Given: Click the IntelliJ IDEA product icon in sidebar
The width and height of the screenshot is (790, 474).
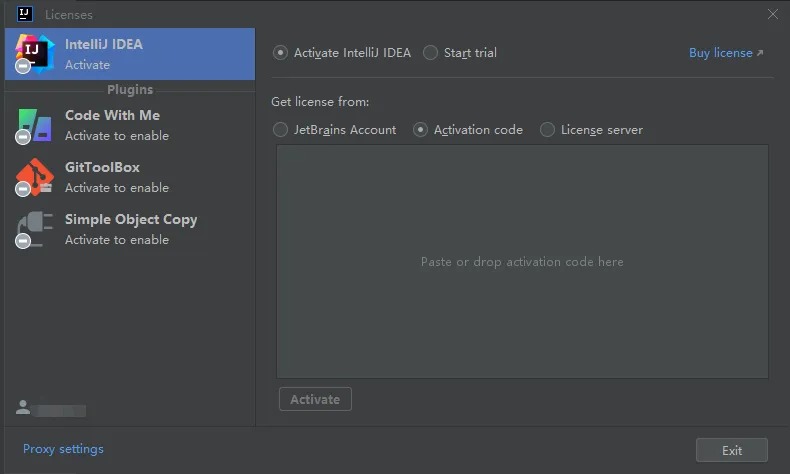Looking at the screenshot, I should pos(33,54).
